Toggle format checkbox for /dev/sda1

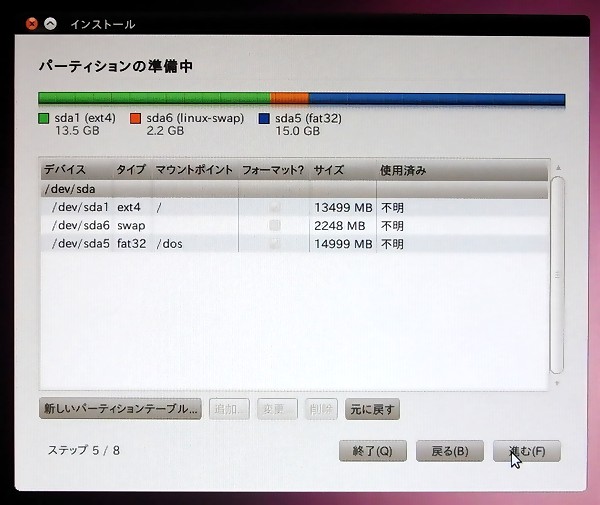[x=274, y=207]
